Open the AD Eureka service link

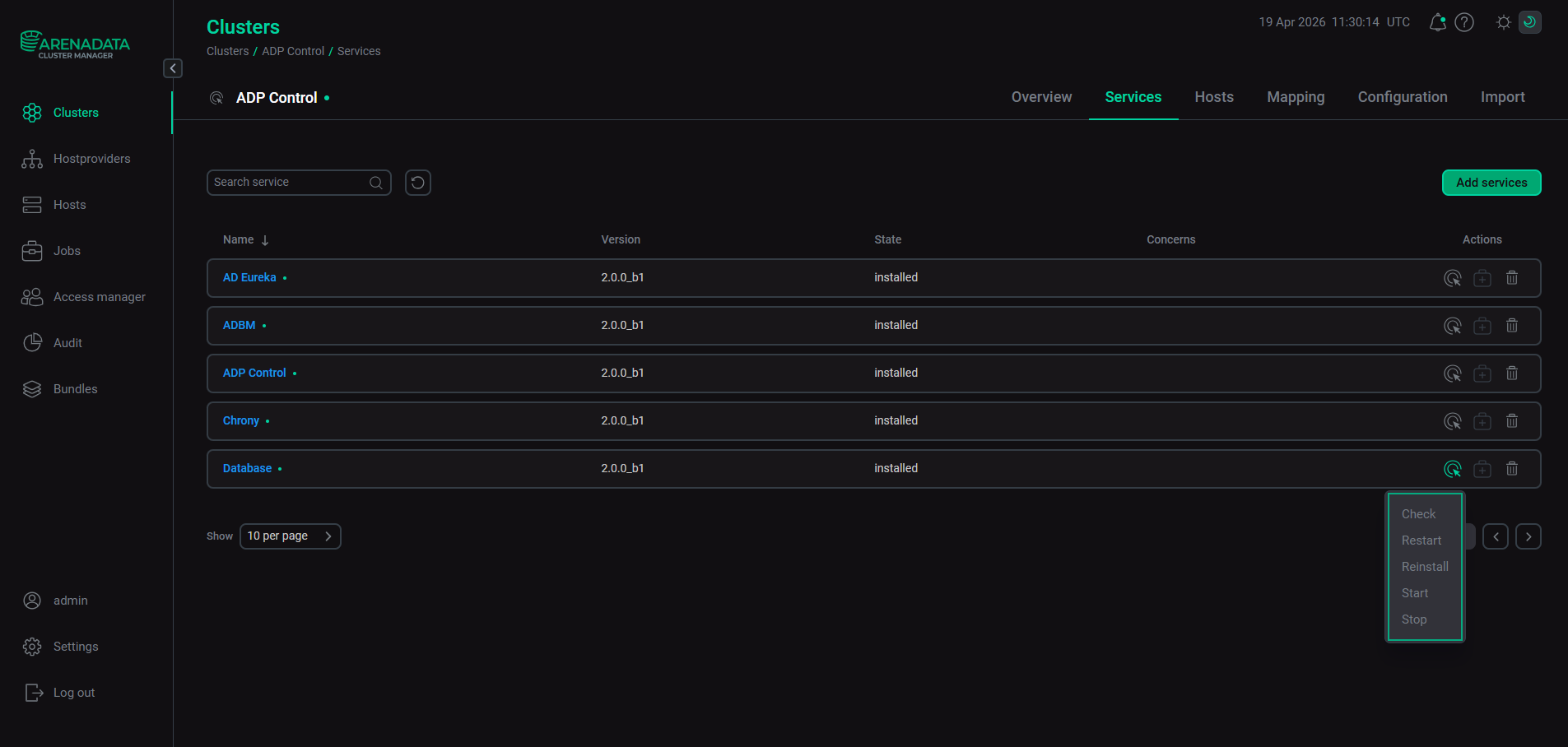pos(249,278)
